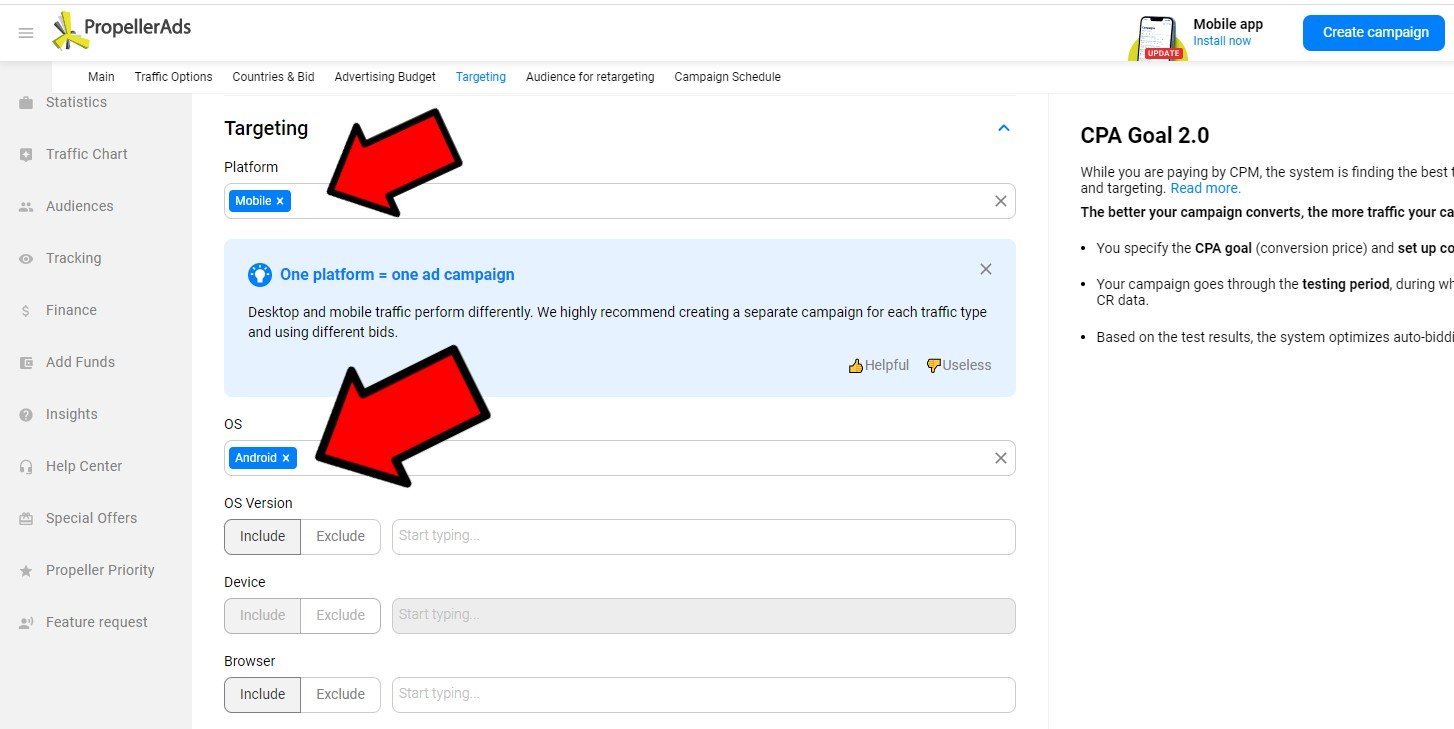Open the hamburger menu icon
The width and height of the screenshot is (1454, 729).
(26, 33)
